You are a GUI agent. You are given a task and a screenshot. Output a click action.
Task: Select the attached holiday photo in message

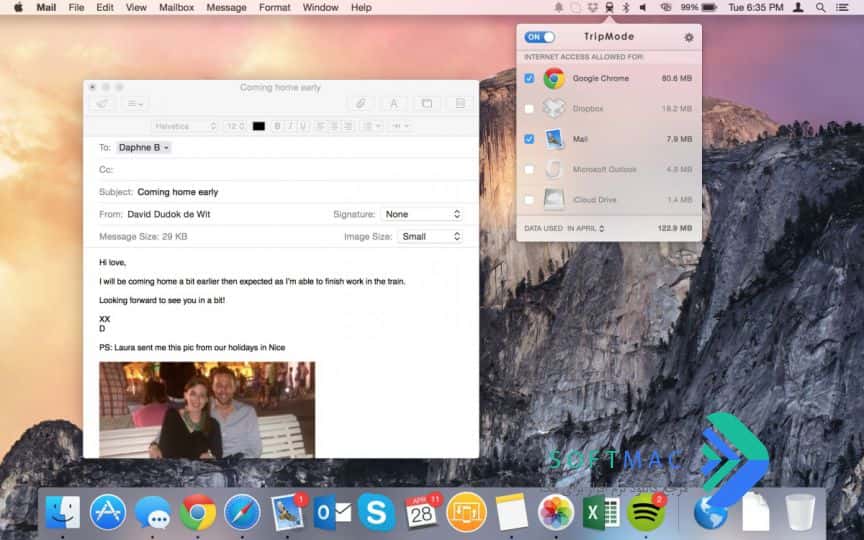click(x=207, y=409)
